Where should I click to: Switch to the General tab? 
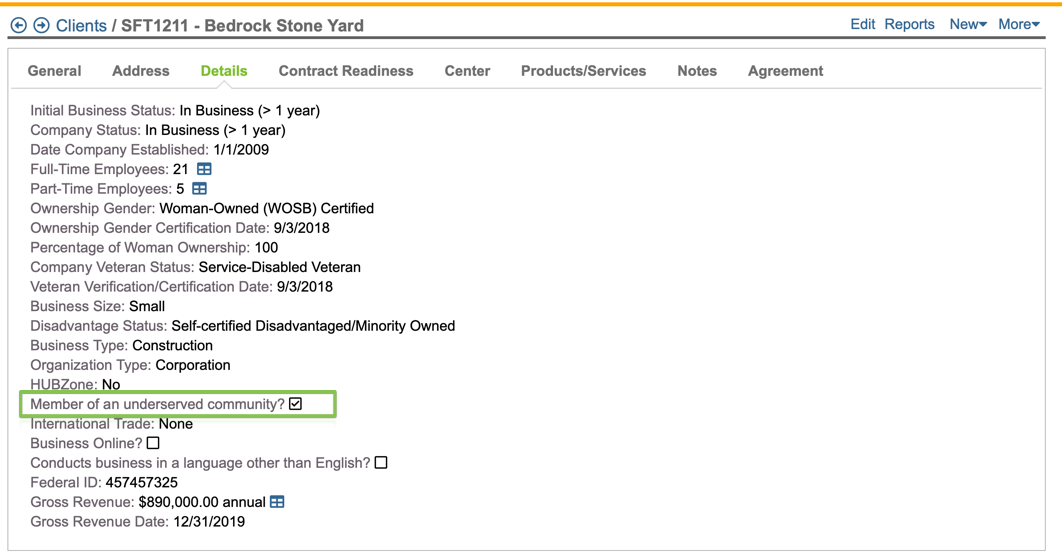point(55,71)
